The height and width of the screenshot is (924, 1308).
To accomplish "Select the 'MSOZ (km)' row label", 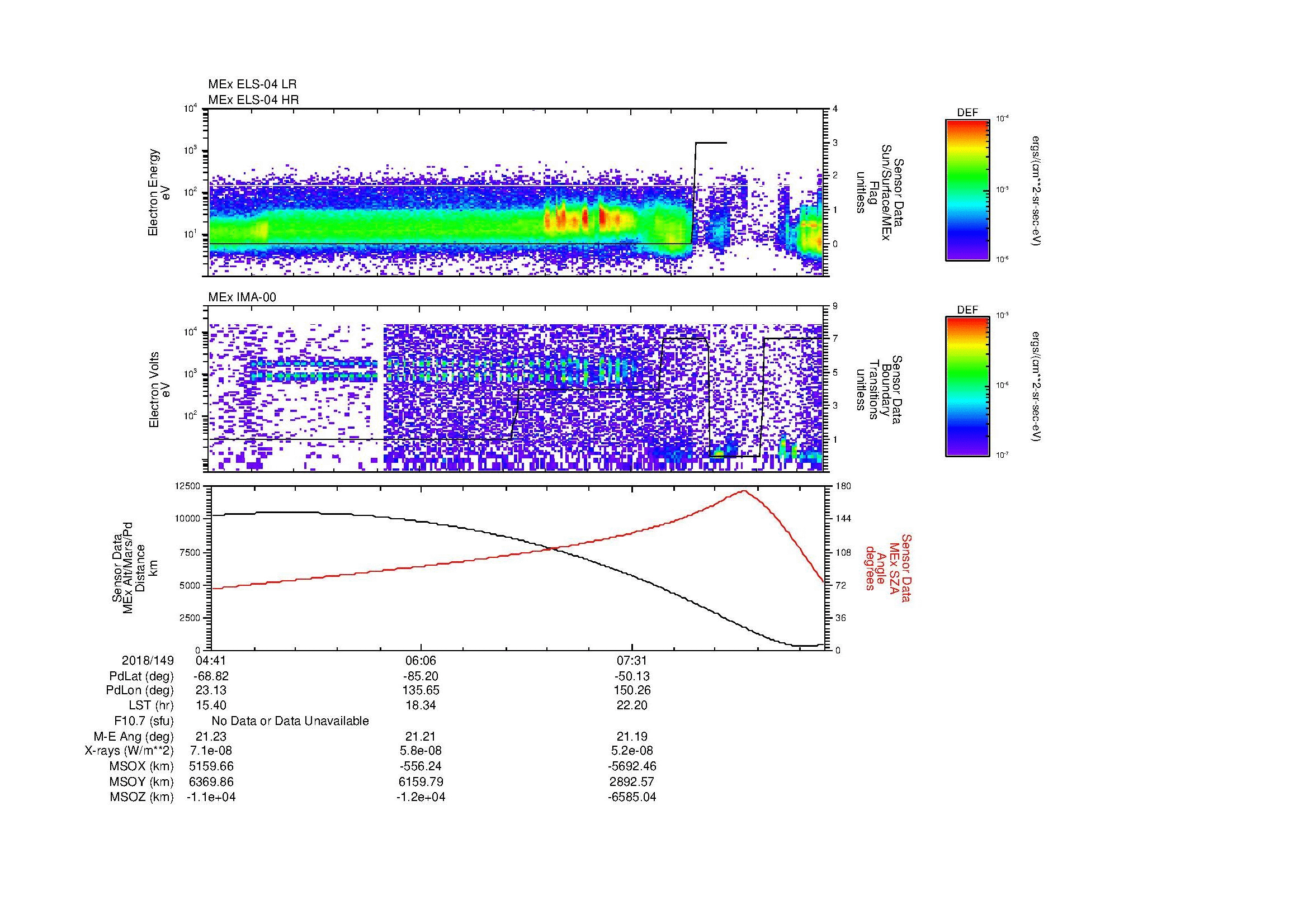I will pyautogui.click(x=142, y=797).
